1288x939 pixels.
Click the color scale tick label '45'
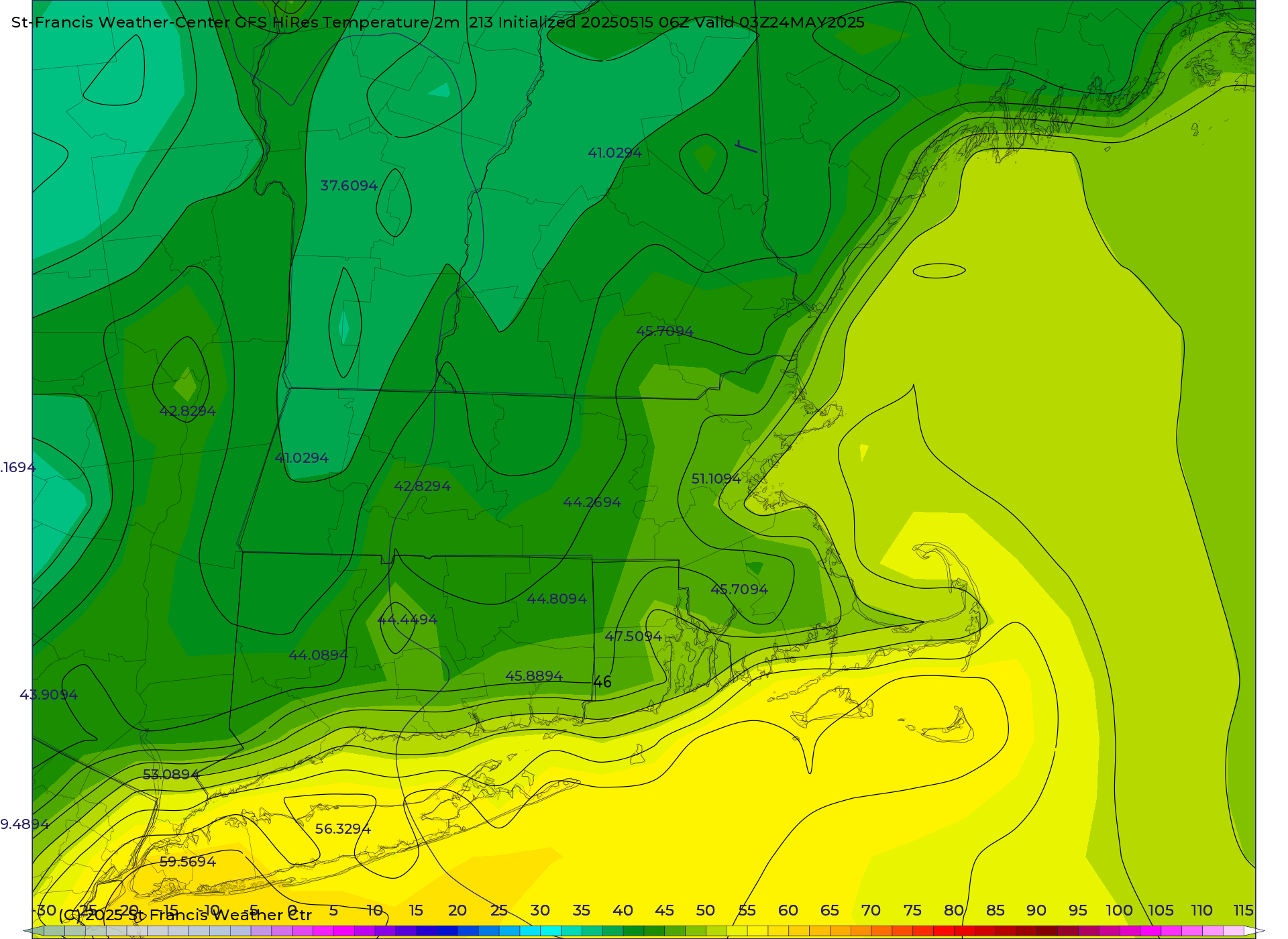click(664, 910)
